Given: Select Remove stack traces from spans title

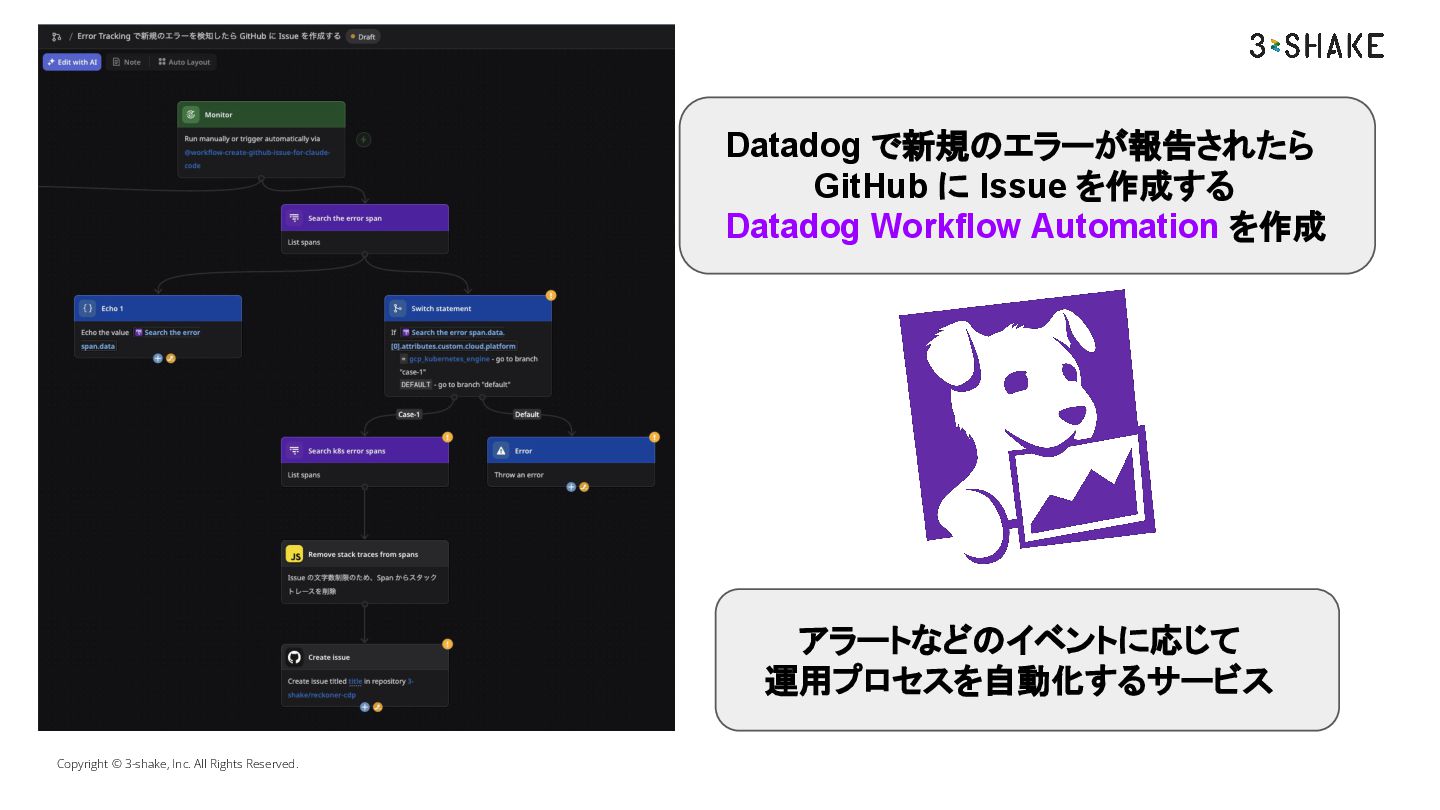Looking at the screenshot, I should click(x=363, y=554).
